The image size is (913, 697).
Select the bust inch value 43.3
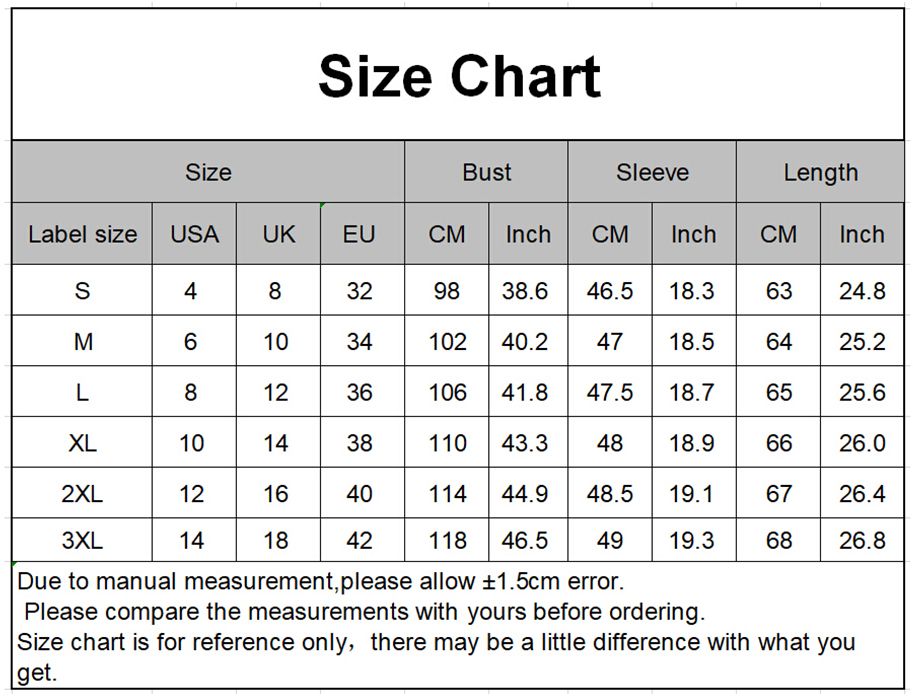[x=525, y=442]
